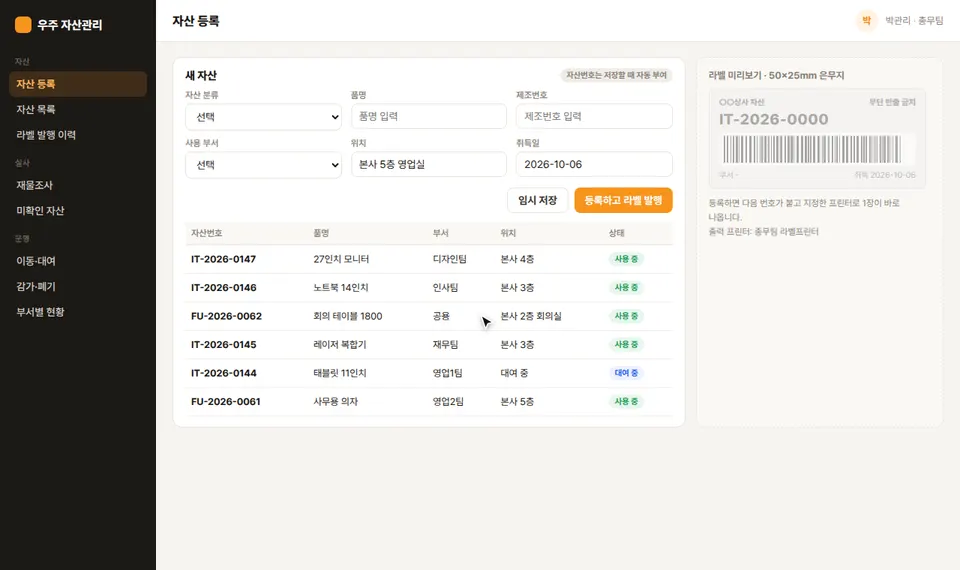Click the 대여 중 status badge
Viewport: 960px width, 570px height.
[626, 373]
